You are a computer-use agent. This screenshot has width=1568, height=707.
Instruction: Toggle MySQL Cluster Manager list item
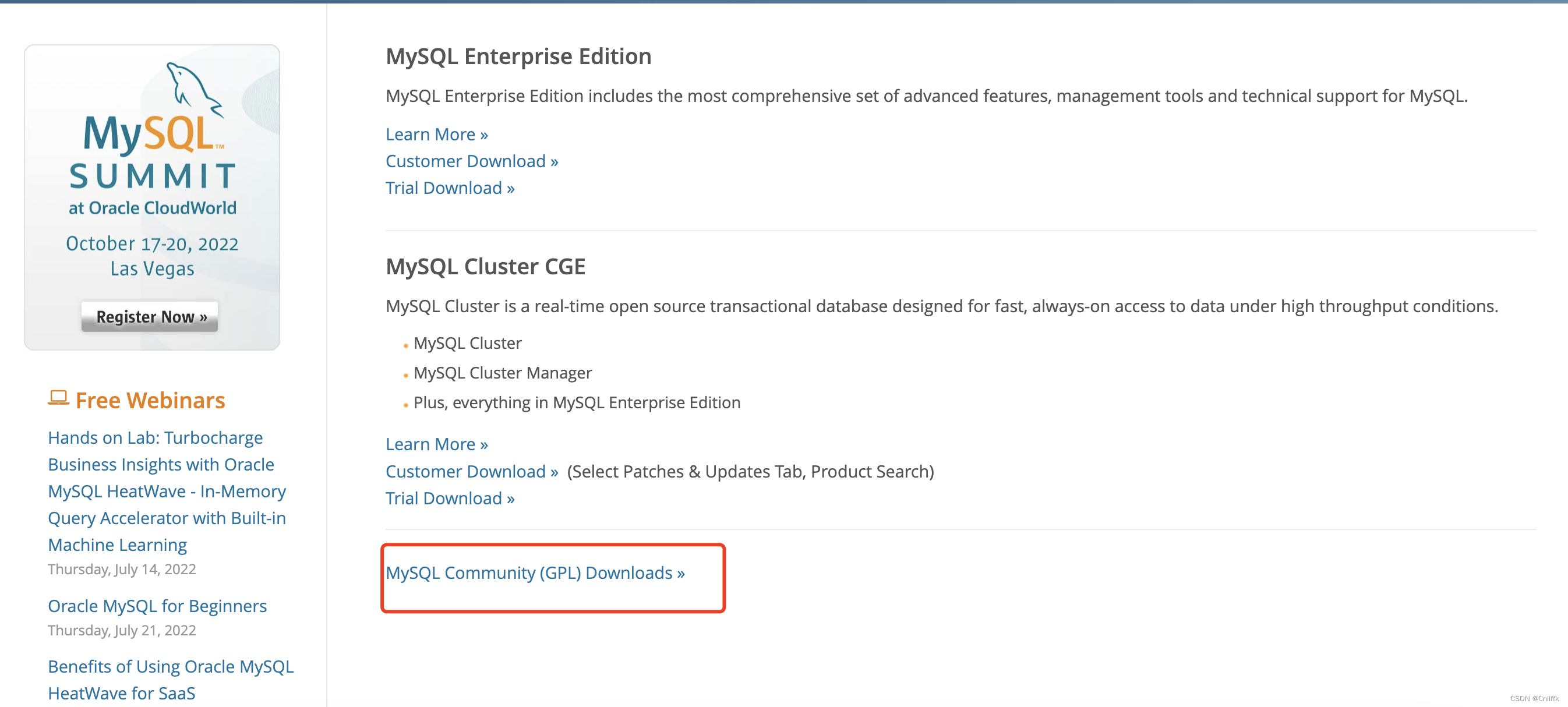[504, 372]
